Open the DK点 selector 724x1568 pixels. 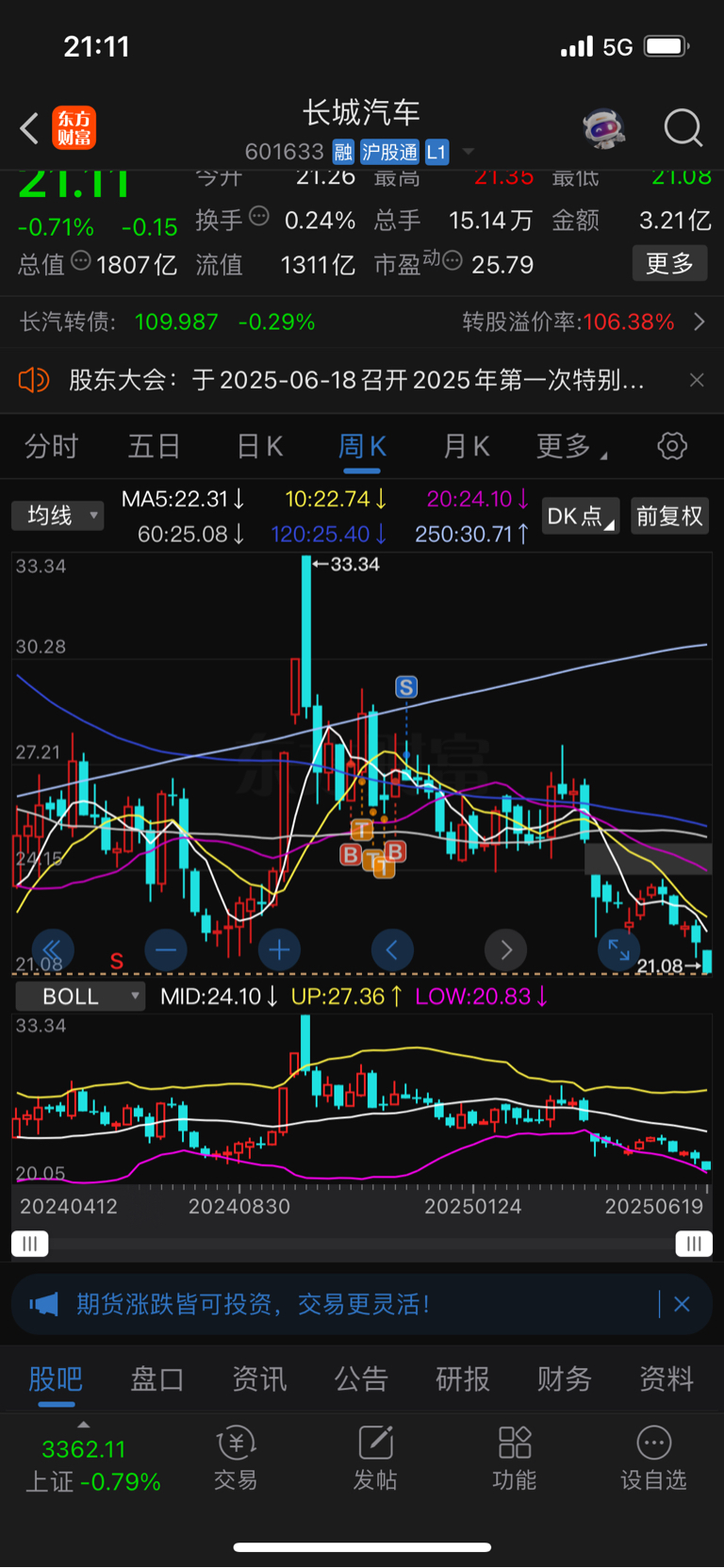point(581,517)
